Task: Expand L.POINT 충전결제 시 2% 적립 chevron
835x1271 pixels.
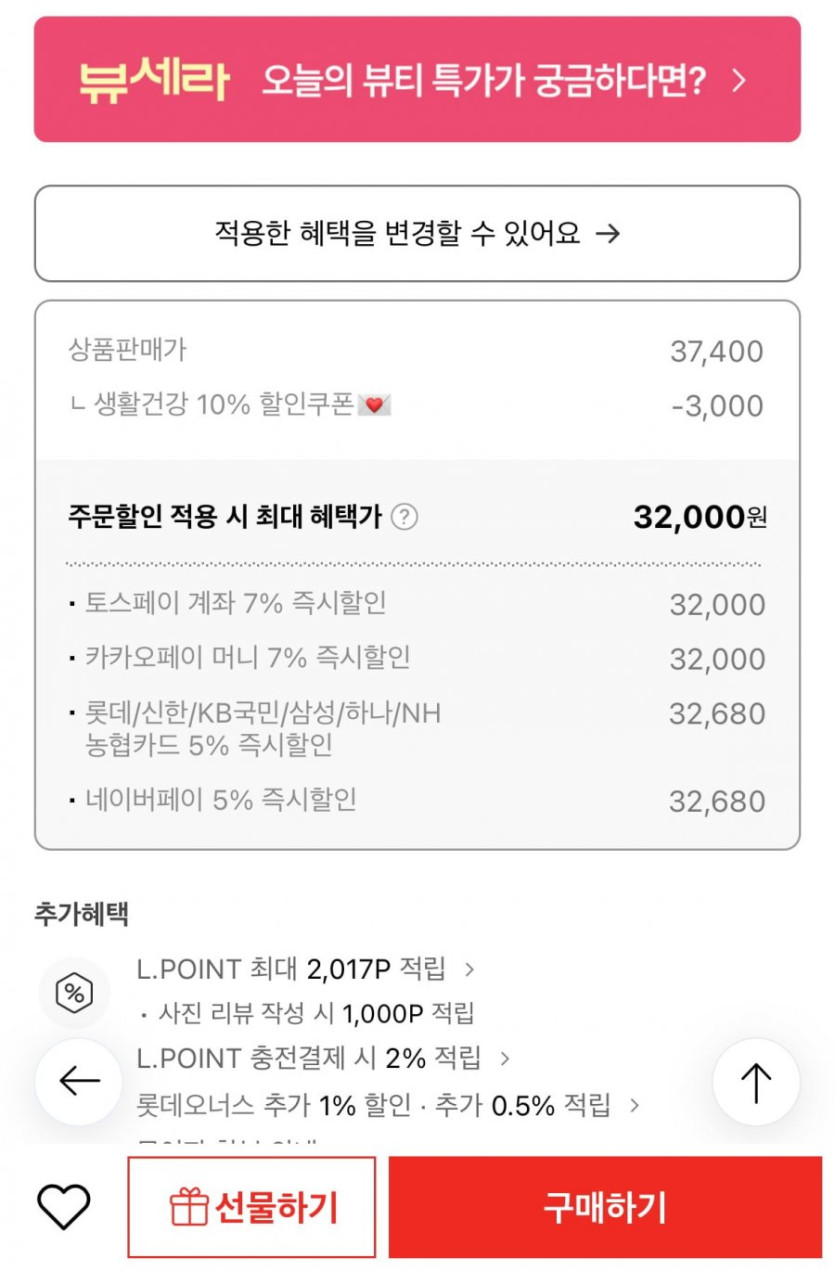Action: [505, 1058]
